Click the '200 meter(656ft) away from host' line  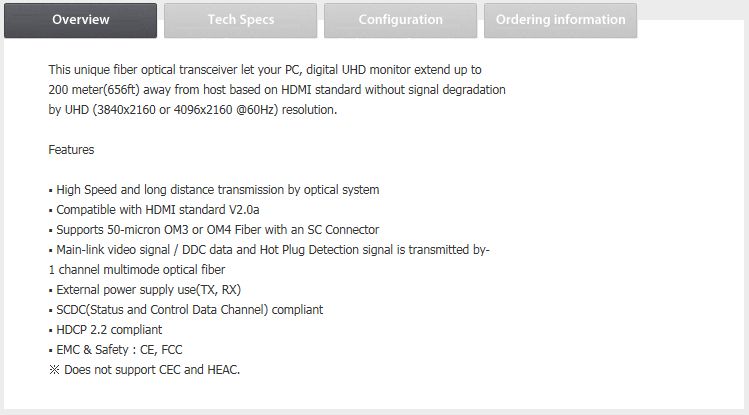tap(277, 90)
